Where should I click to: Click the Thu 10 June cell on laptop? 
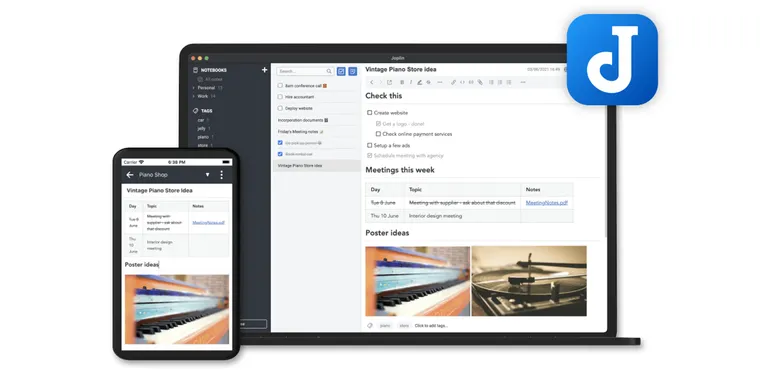click(385, 216)
